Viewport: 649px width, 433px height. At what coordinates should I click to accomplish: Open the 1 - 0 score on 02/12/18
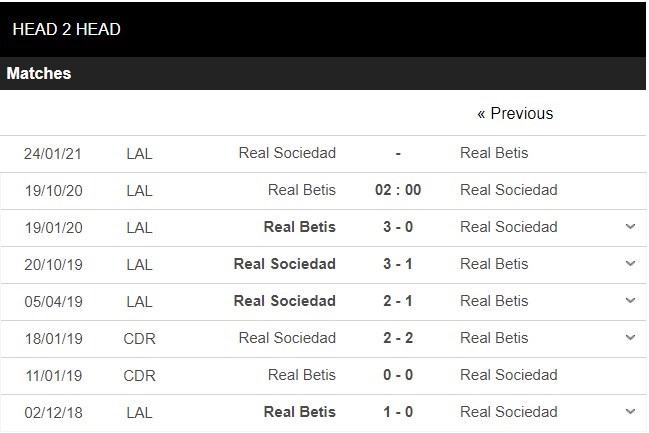[x=398, y=412]
